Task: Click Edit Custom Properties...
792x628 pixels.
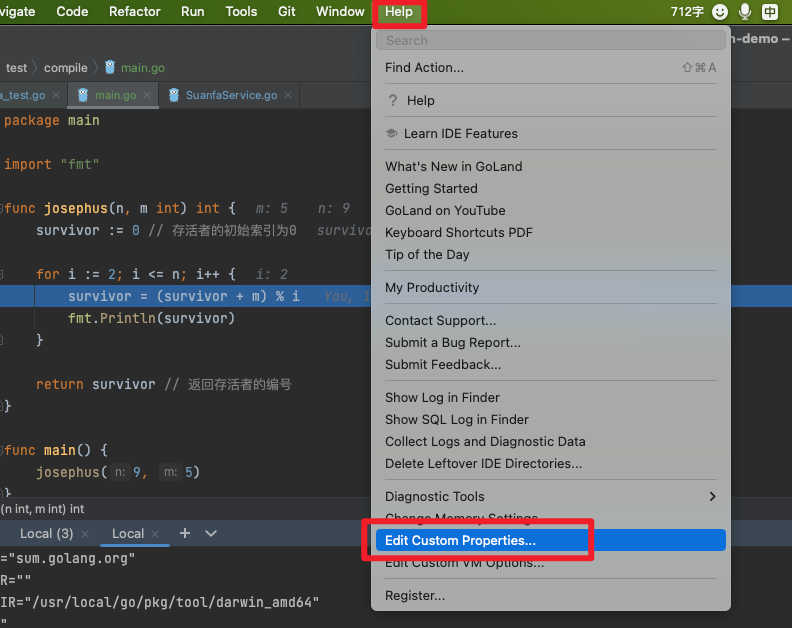Action: [x=551, y=541]
